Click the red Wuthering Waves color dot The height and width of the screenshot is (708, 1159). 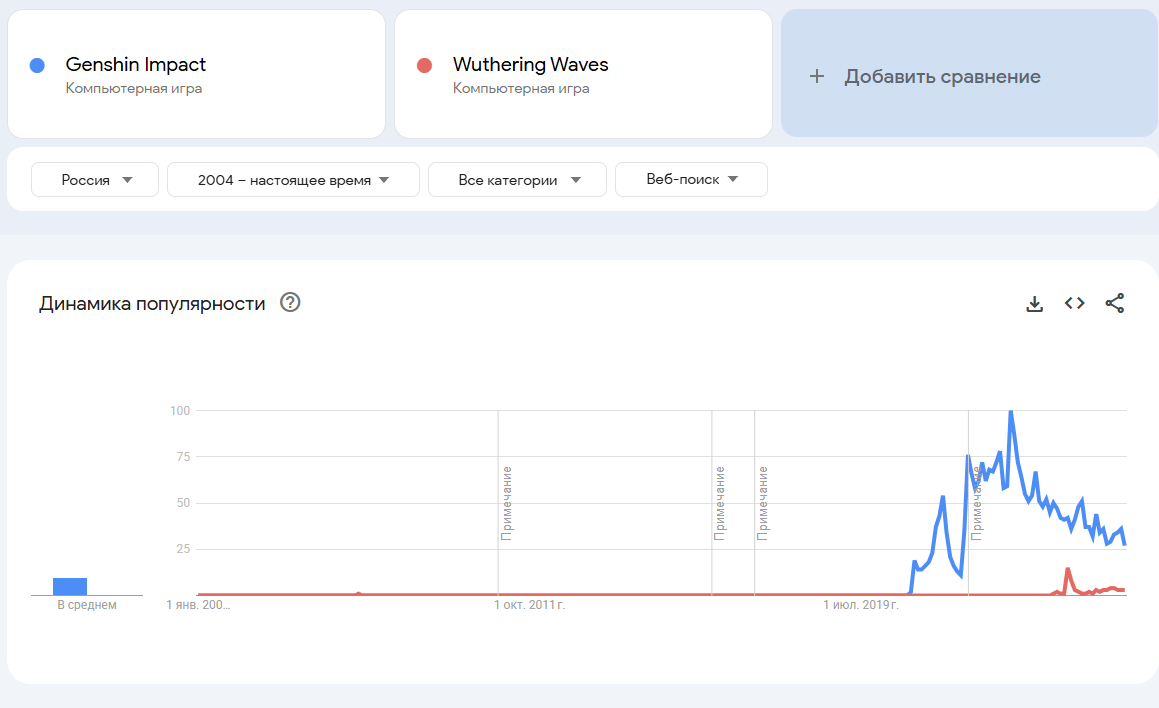click(x=424, y=65)
